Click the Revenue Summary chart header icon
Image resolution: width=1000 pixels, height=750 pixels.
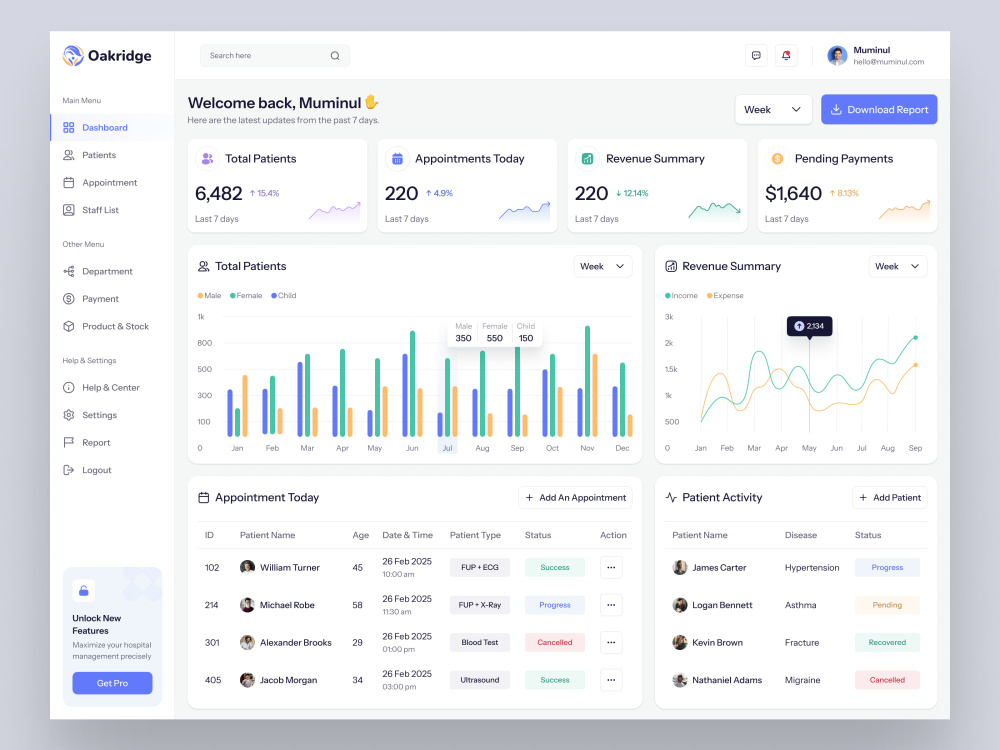pos(671,266)
